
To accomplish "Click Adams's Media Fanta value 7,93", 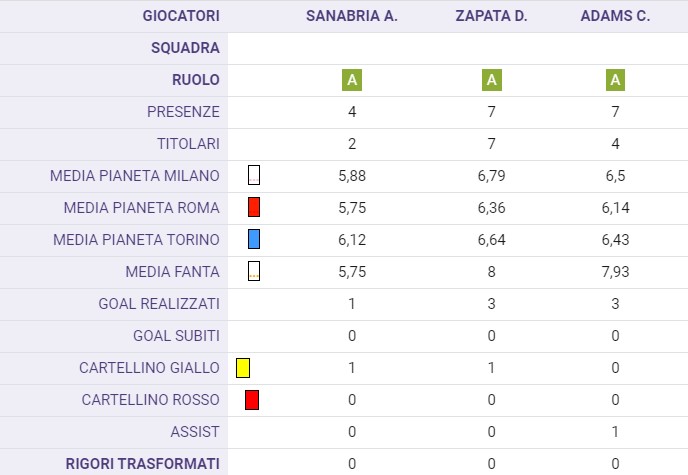I will click(x=615, y=272).
